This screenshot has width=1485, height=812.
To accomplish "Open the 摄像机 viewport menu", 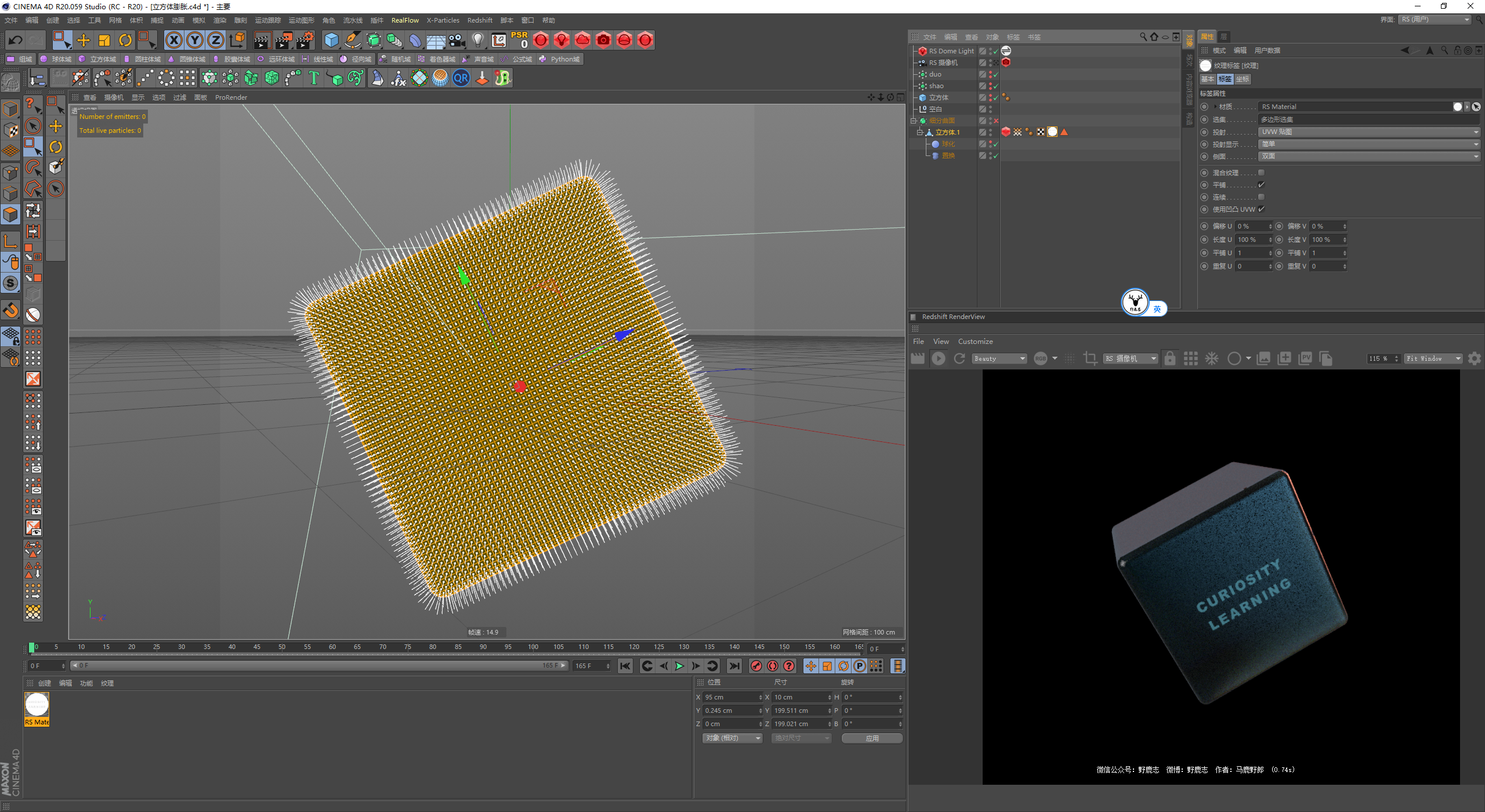I will [x=114, y=97].
